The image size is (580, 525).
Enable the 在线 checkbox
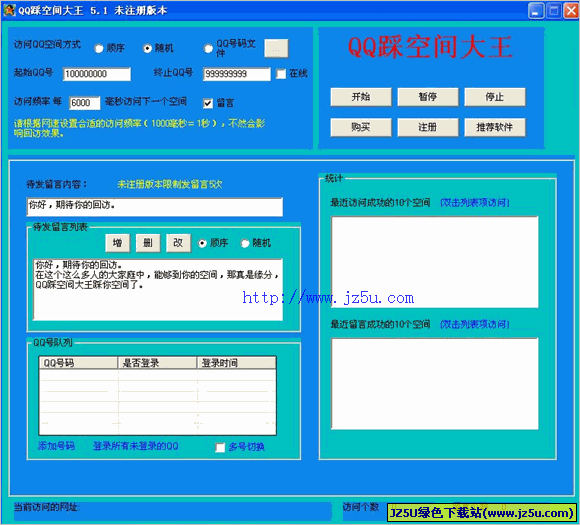pyautogui.click(x=281, y=74)
